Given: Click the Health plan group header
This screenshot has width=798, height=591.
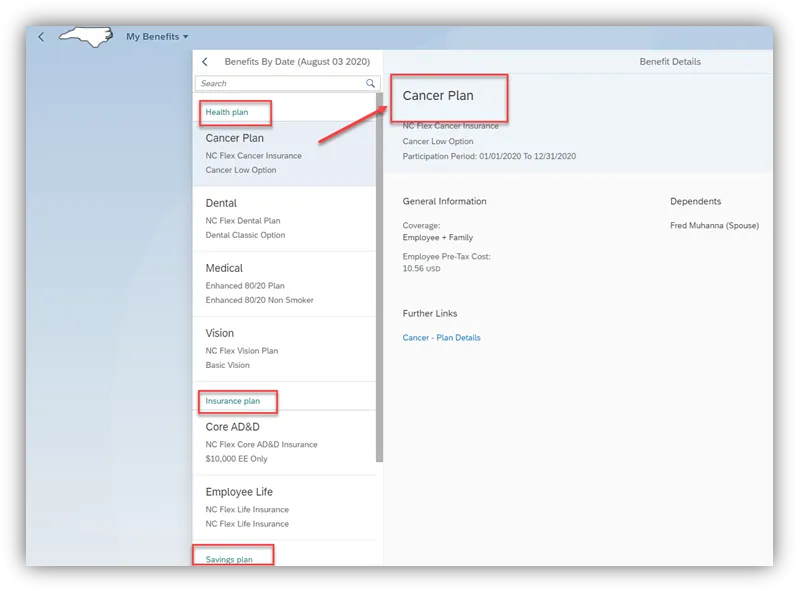Looking at the screenshot, I should 227,112.
